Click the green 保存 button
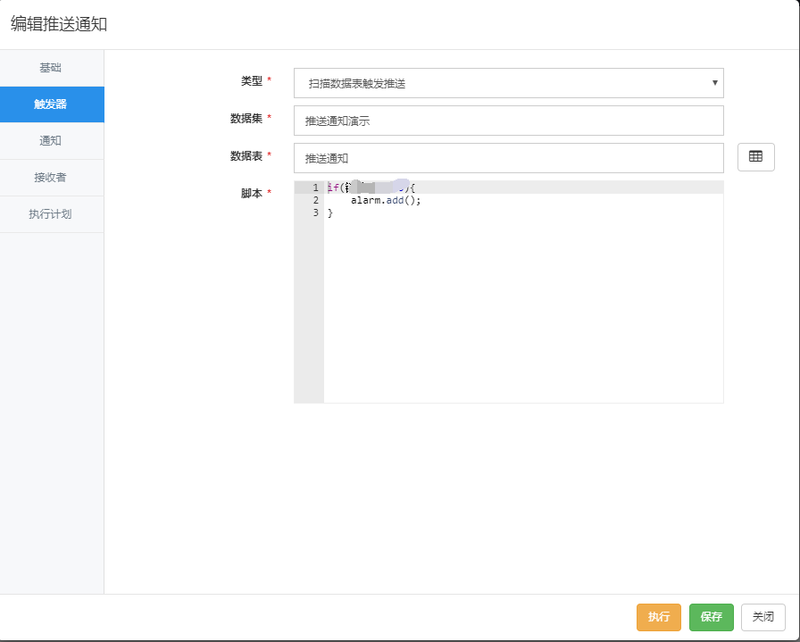The height and width of the screenshot is (642, 800). pyautogui.click(x=711, y=617)
